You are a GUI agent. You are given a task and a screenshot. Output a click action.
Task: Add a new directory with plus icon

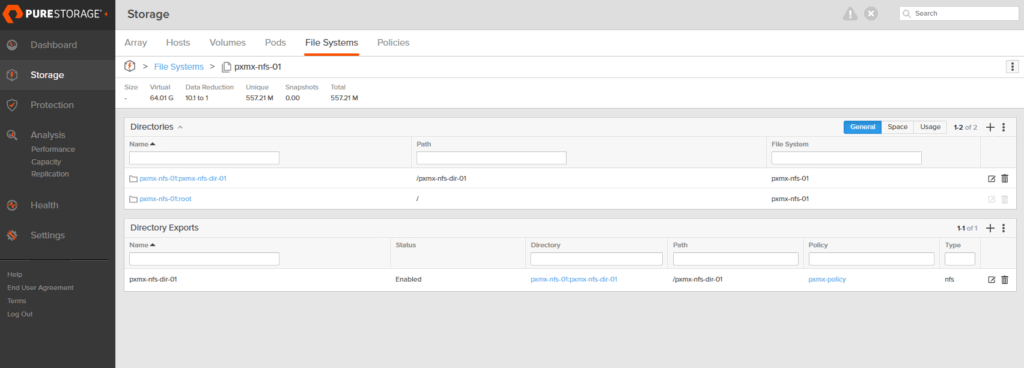coord(990,127)
